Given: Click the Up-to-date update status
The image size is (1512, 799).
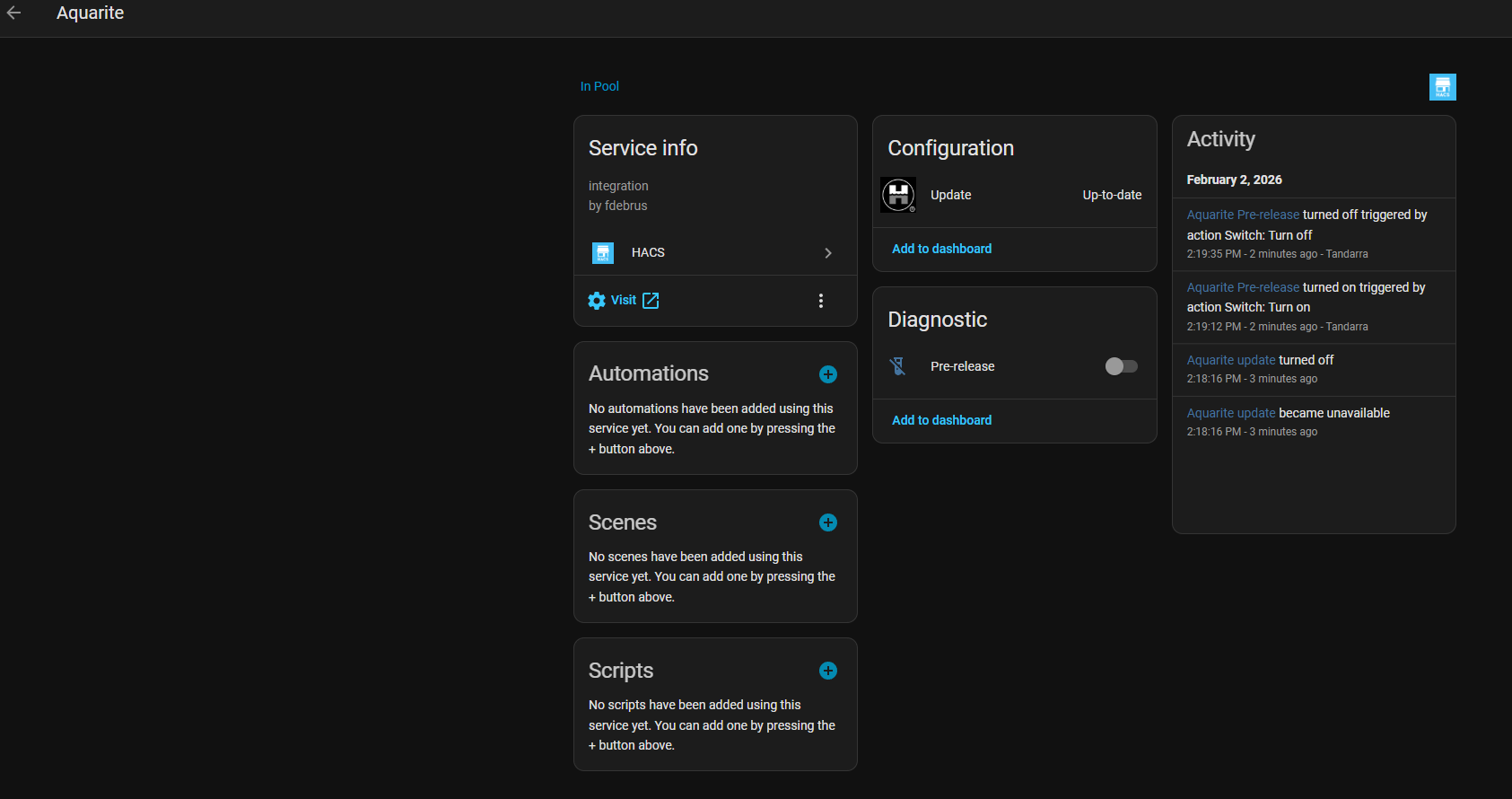Looking at the screenshot, I should coord(1111,195).
